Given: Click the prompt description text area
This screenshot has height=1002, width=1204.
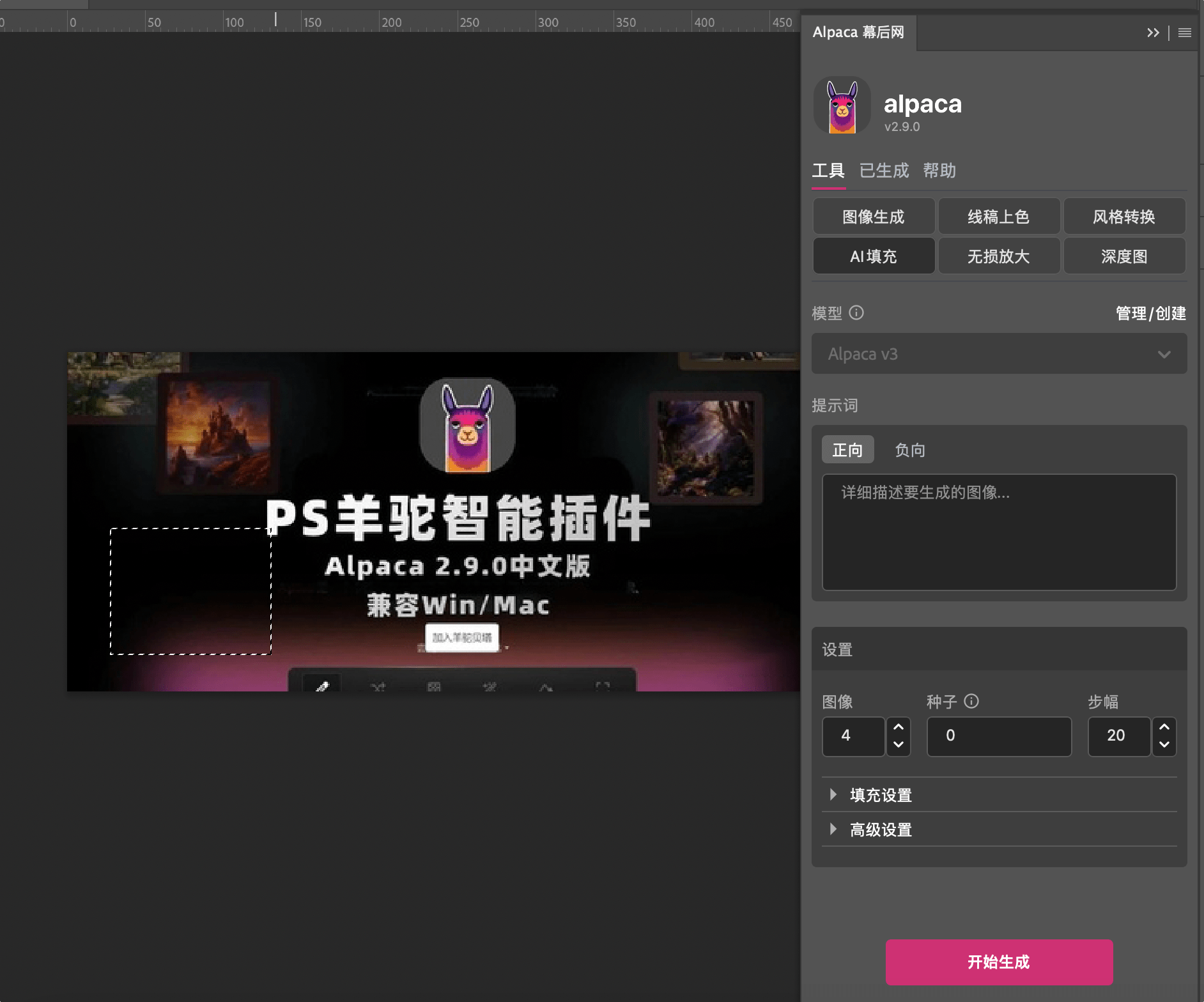Looking at the screenshot, I should tap(999, 532).
